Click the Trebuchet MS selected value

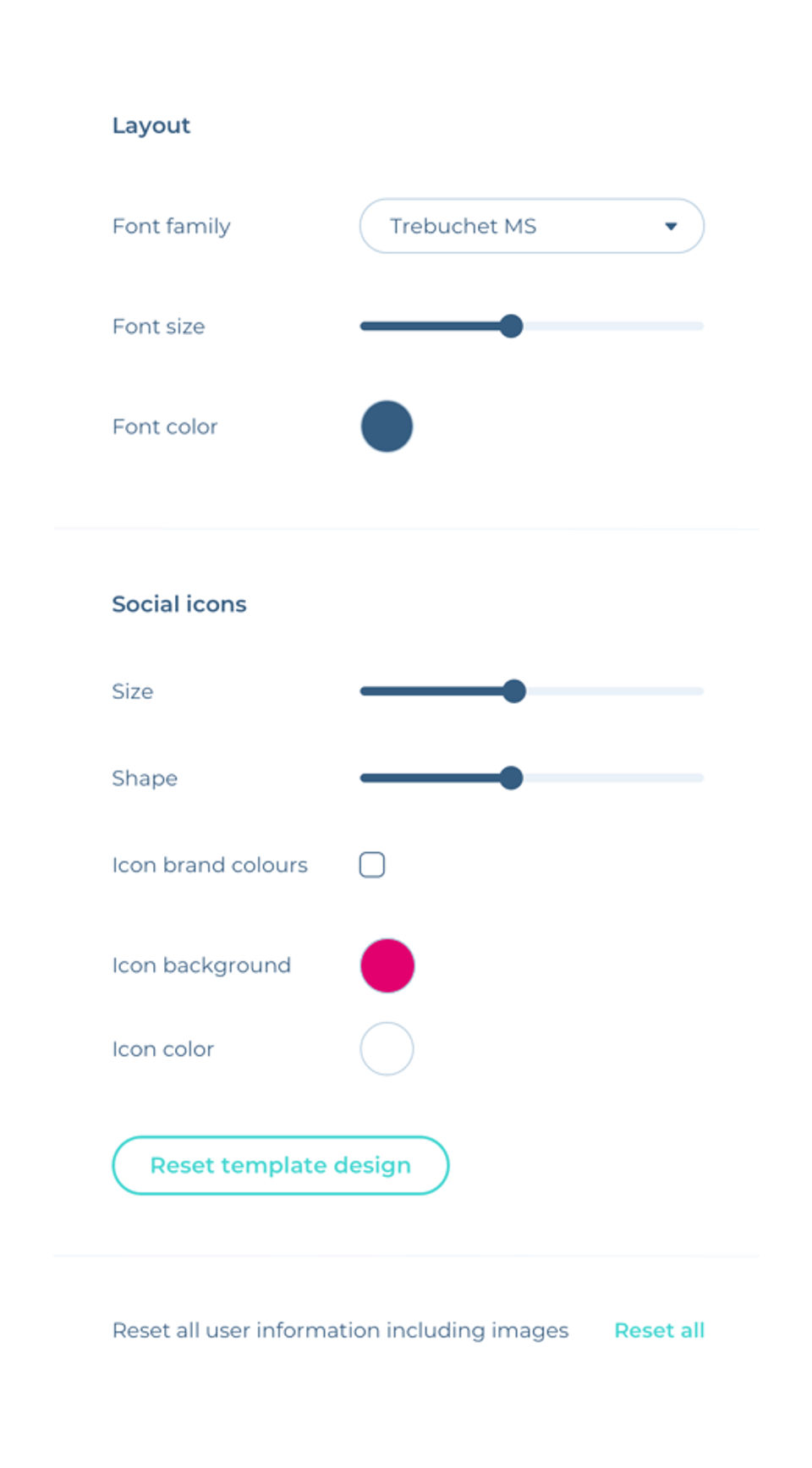pos(463,226)
